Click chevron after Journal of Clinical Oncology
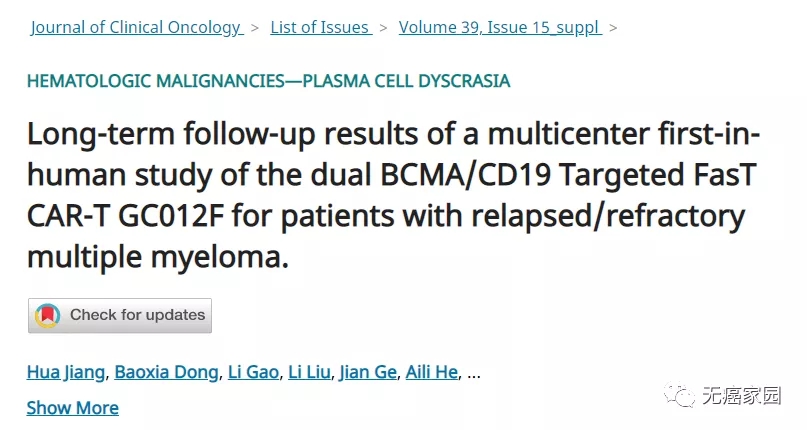The image size is (807, 430). click(x=256, y=28)
